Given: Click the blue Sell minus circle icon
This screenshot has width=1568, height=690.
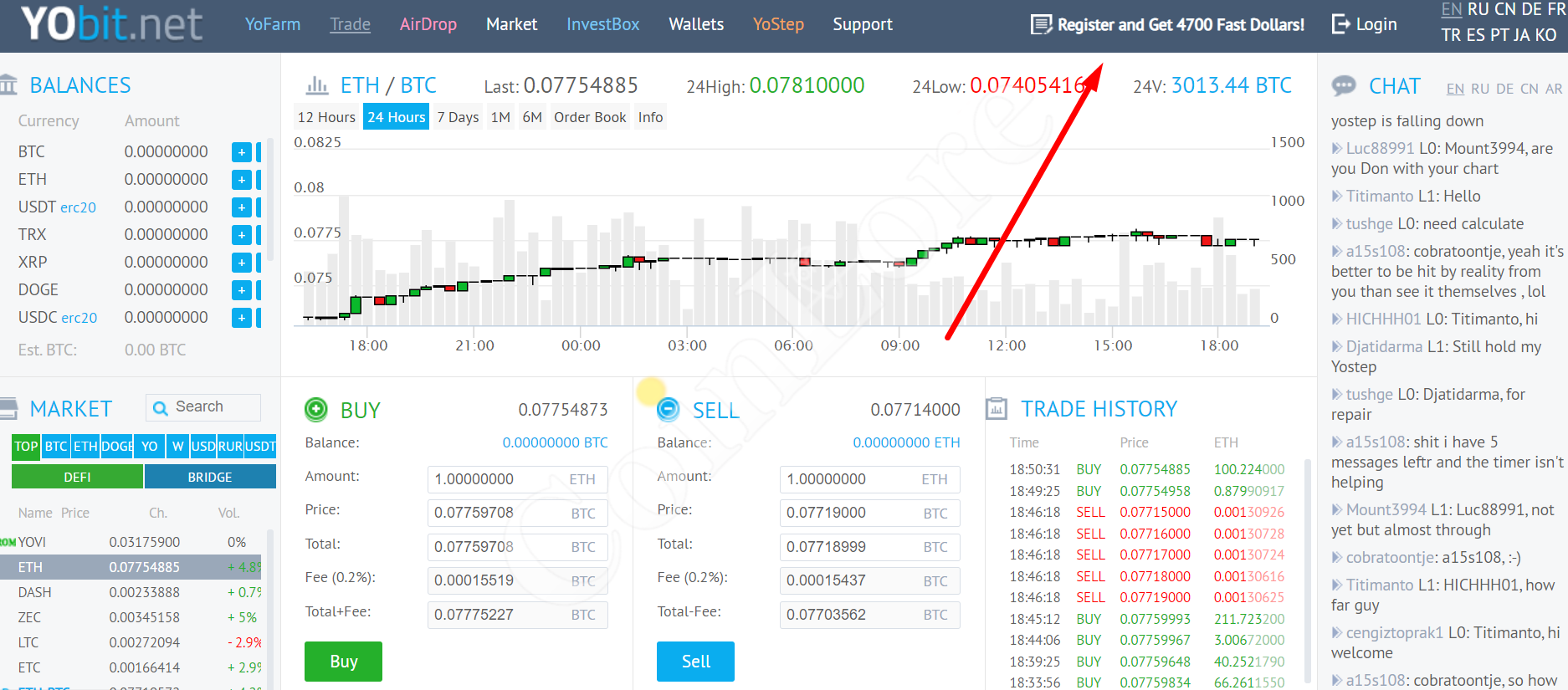Looking at the screenshot, I should click(669, 409).
